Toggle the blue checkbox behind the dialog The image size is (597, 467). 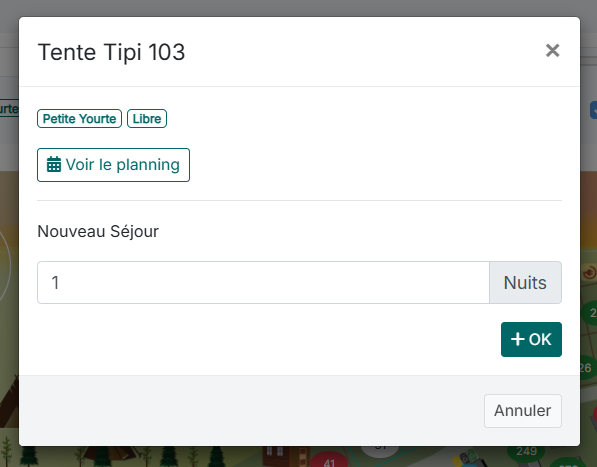[x=593, y=110]
